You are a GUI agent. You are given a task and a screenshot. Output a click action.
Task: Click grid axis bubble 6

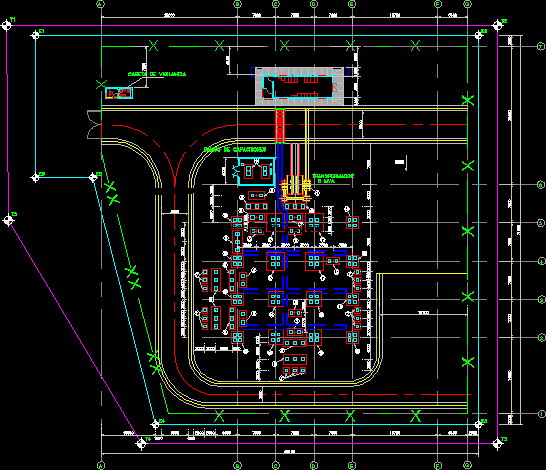pyautogui.click(x=541, y=185)
